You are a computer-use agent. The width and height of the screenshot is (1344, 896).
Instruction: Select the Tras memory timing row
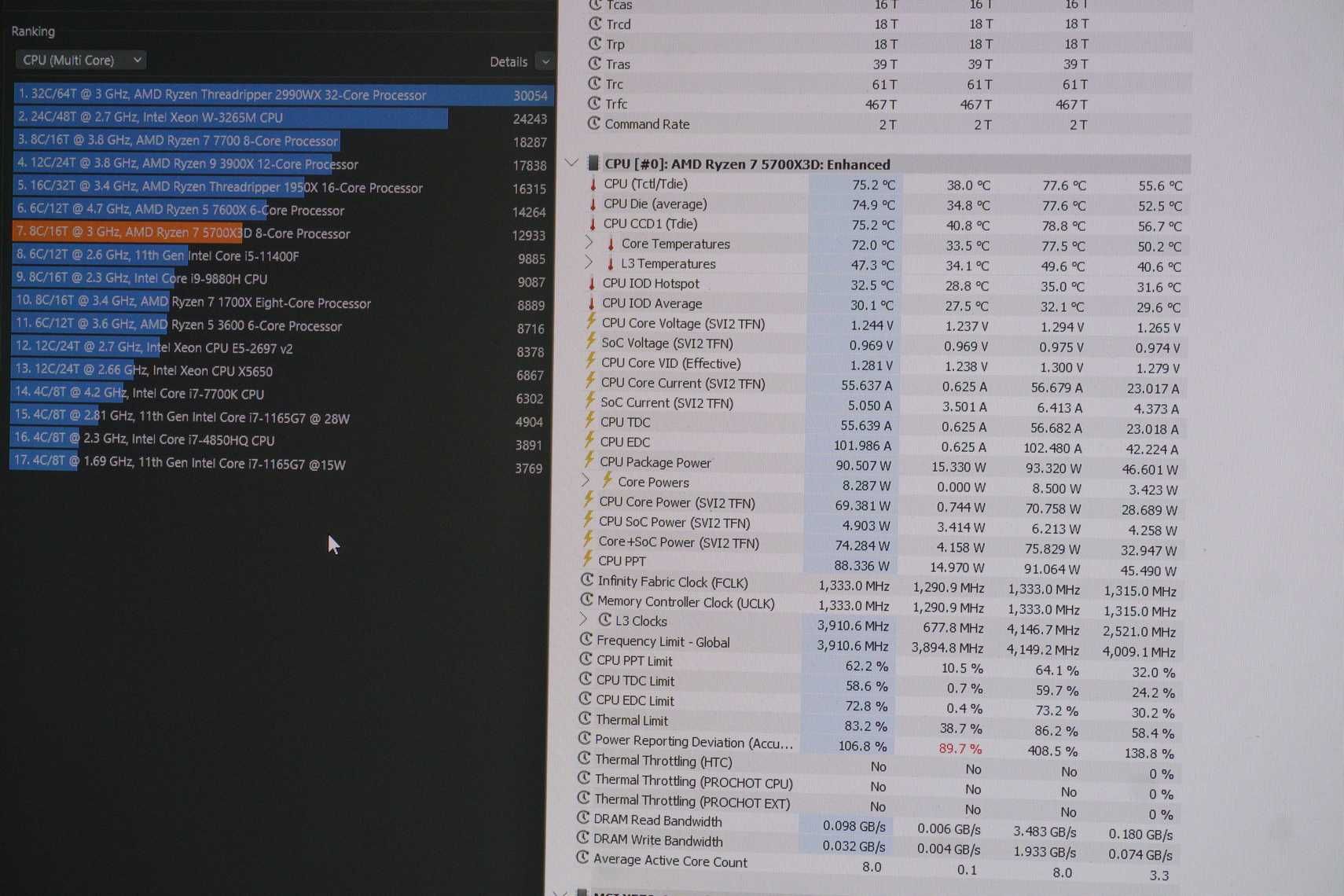(890, 64)
